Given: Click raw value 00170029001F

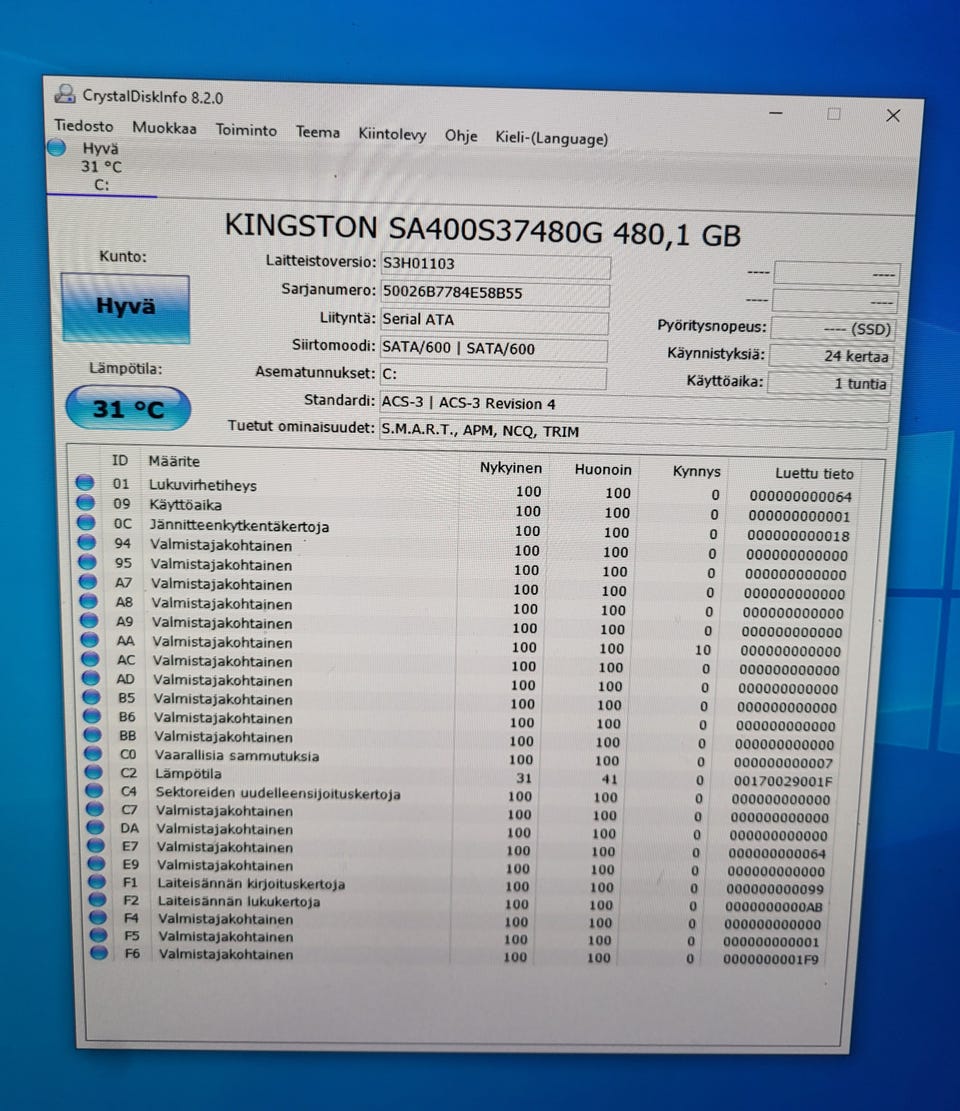Looking at the screenshot, I should click(783, 782).
